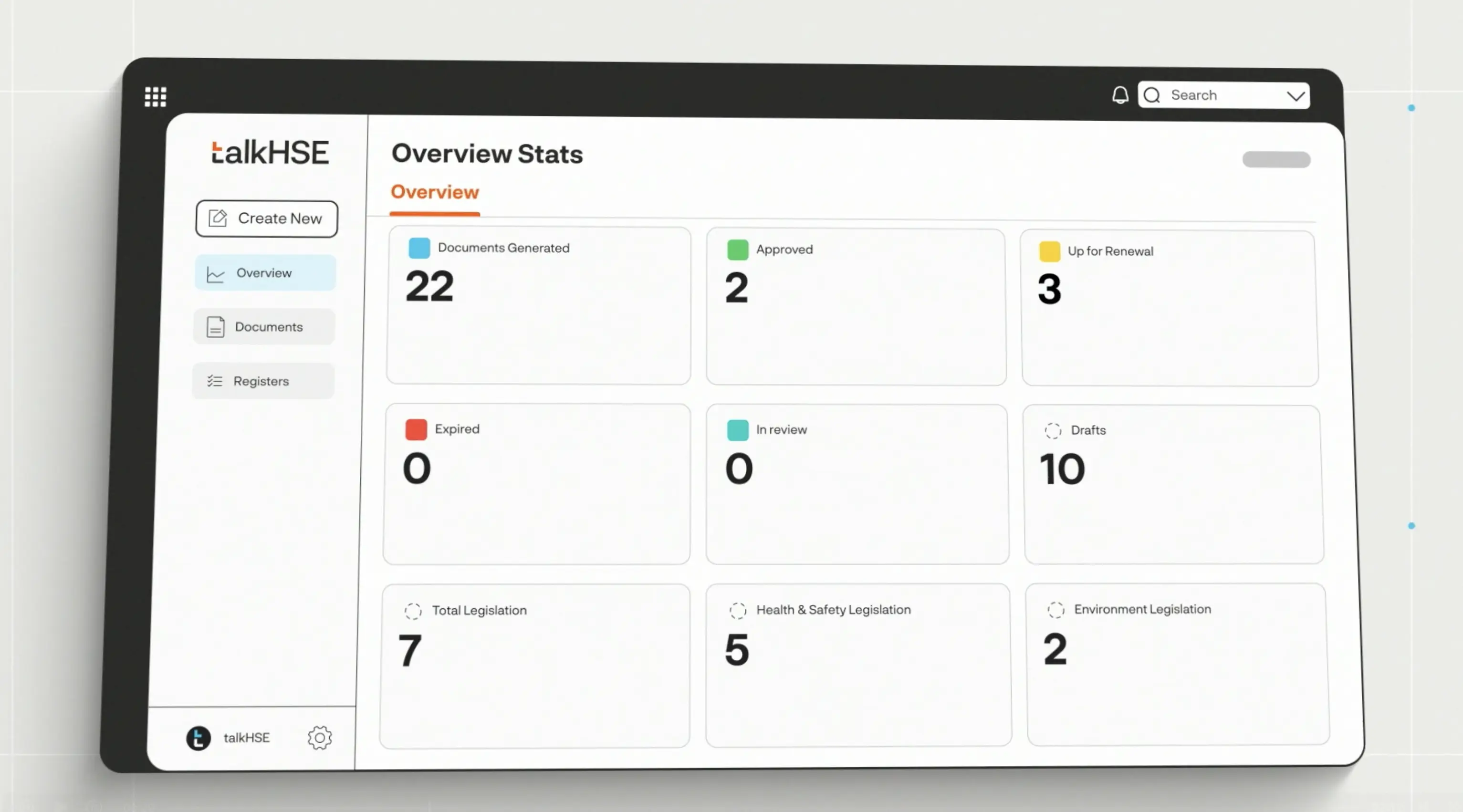Image resolution: width=1463 pixels, height=812 pixels.
Task: Select Overview in the sidebar
Action: tap(265, 273)
